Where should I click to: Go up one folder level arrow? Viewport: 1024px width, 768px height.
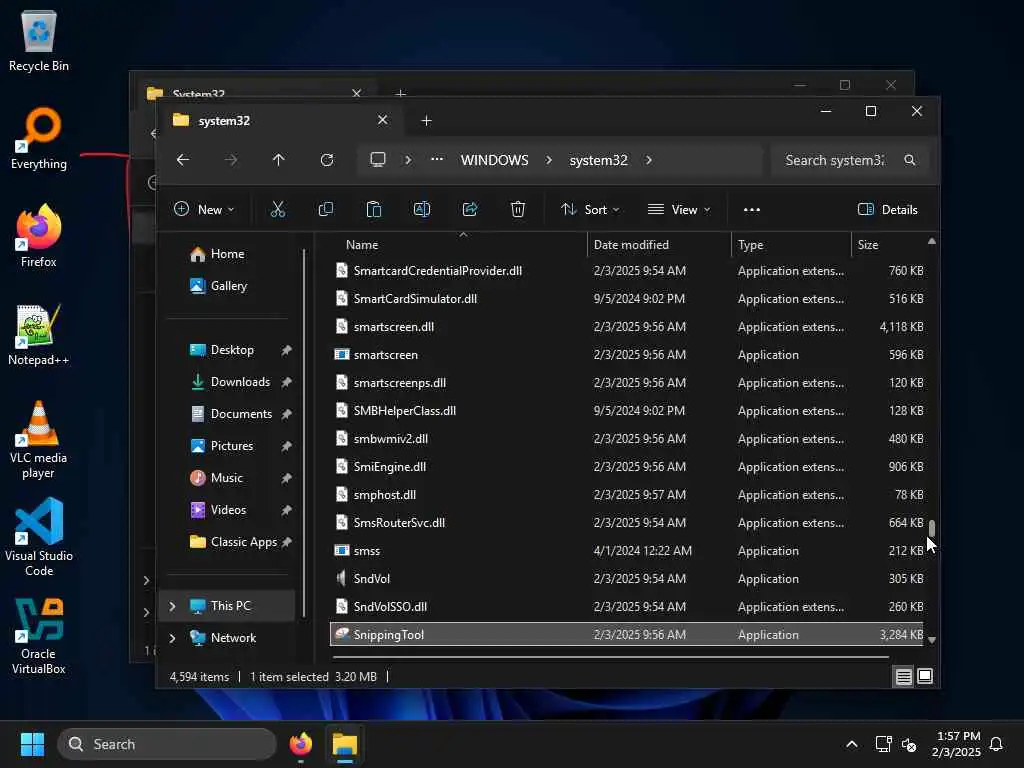coord(278,159)
